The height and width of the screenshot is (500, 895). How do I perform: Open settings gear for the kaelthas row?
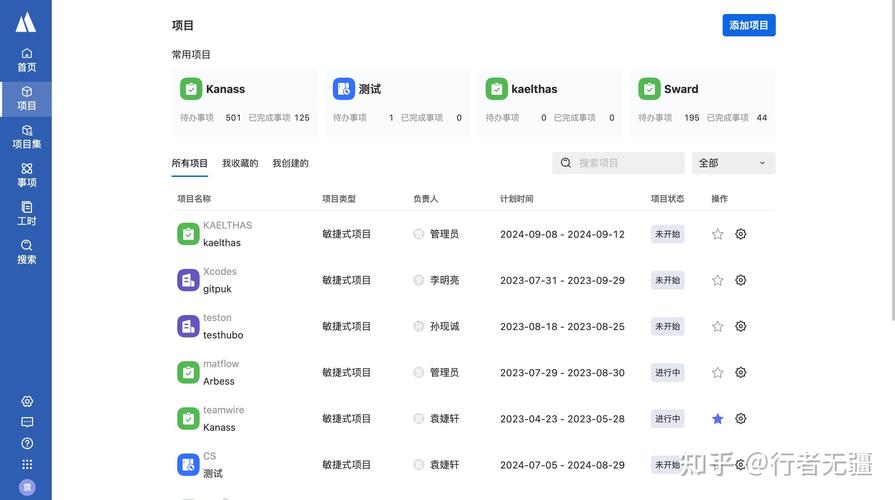click(x=741, y=234)
